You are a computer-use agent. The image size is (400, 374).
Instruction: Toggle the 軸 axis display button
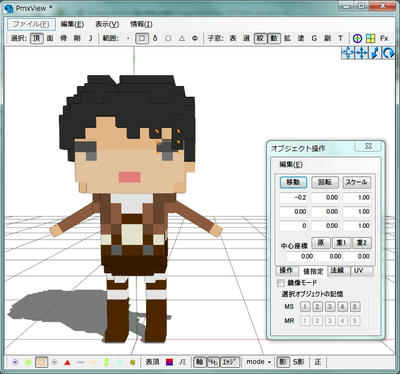[x=199, y=362]
